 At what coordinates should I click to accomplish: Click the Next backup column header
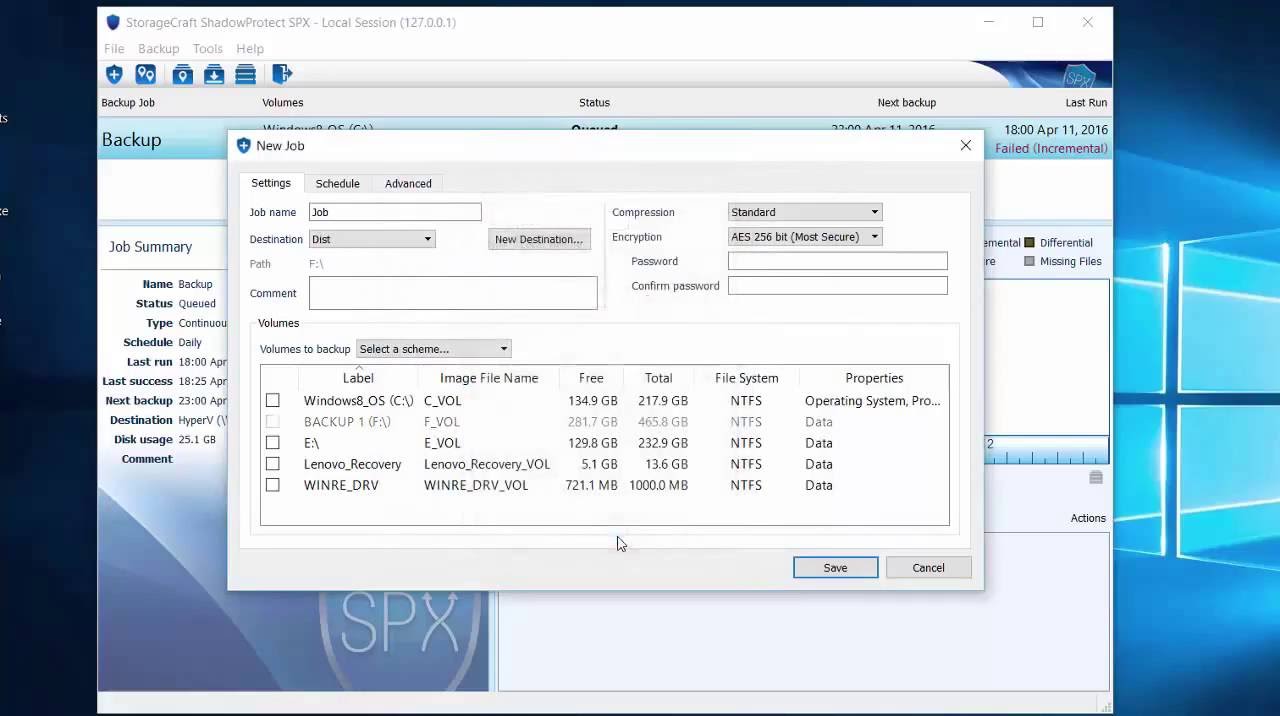point(906,103)
